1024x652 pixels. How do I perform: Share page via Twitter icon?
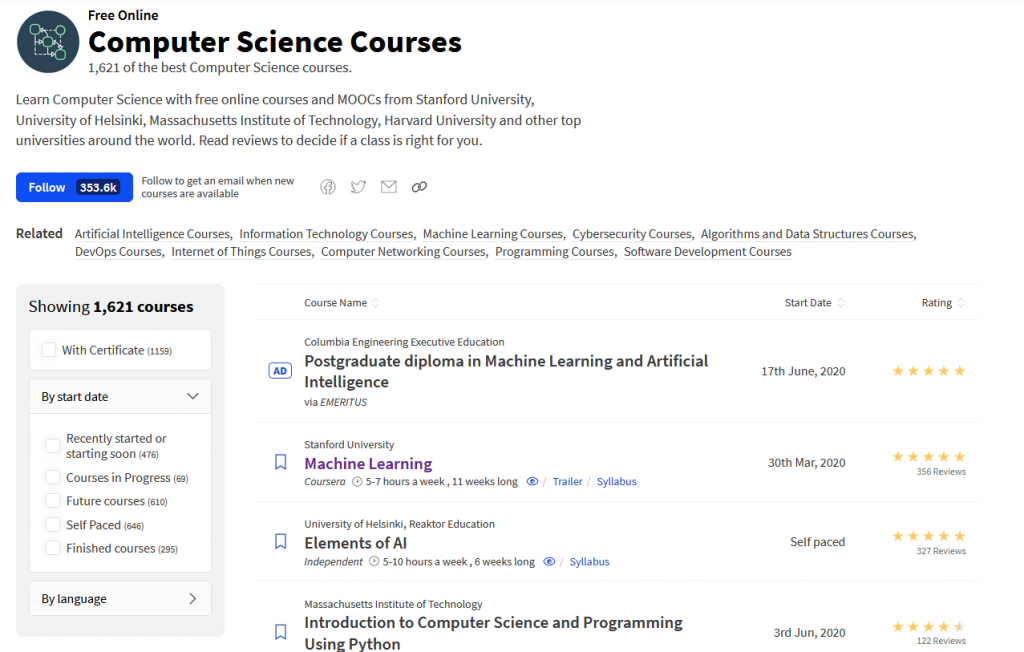point(358,187)
